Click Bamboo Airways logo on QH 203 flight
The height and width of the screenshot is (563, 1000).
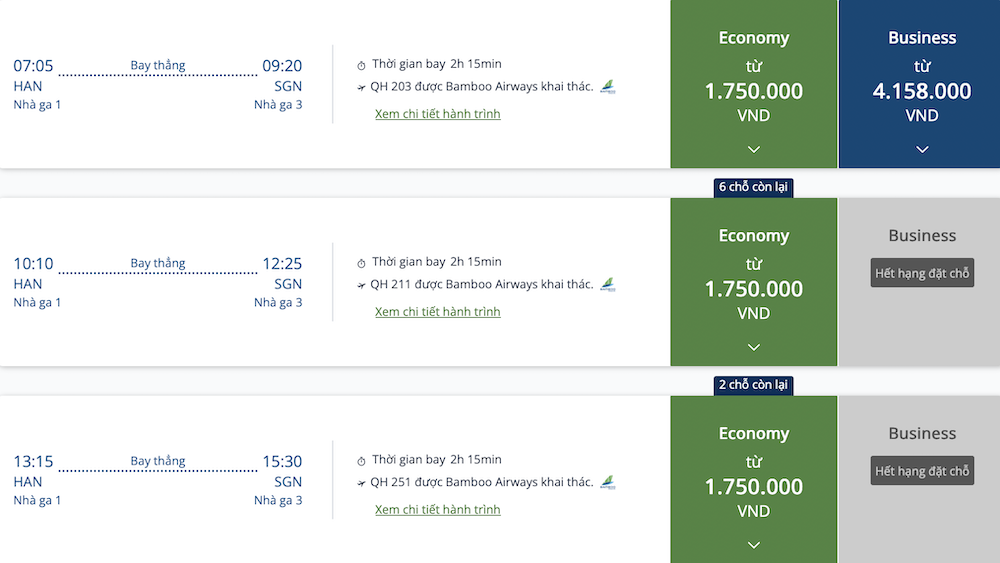(608, 87)
